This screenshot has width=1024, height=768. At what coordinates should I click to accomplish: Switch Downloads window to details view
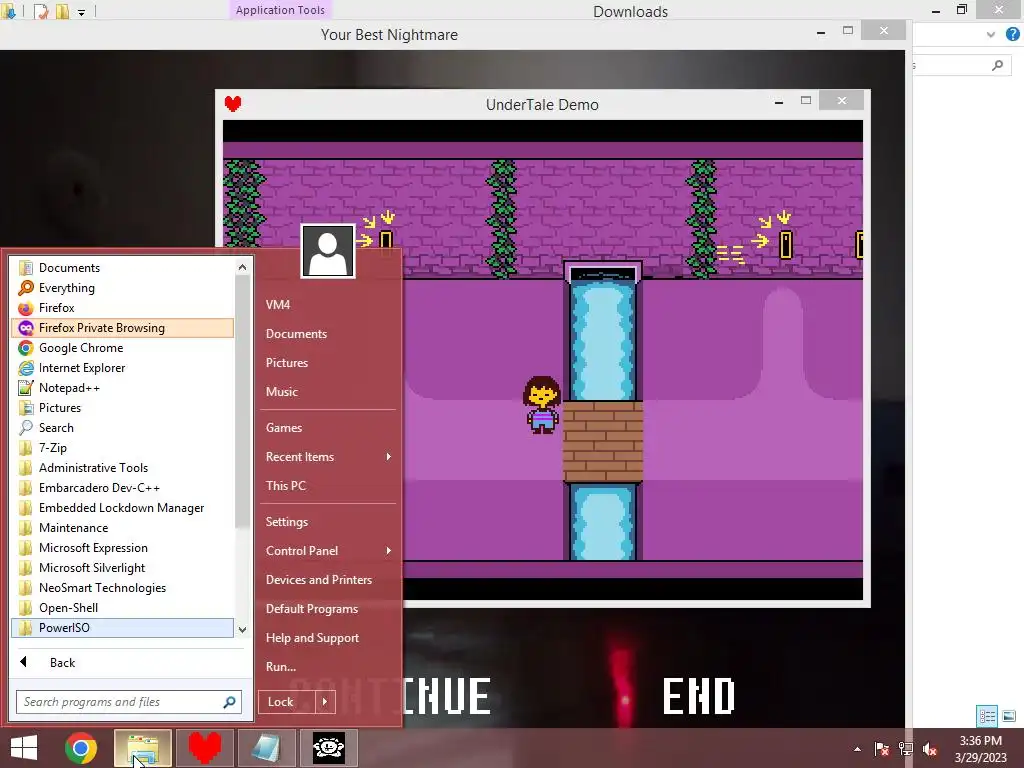point(987,716)
